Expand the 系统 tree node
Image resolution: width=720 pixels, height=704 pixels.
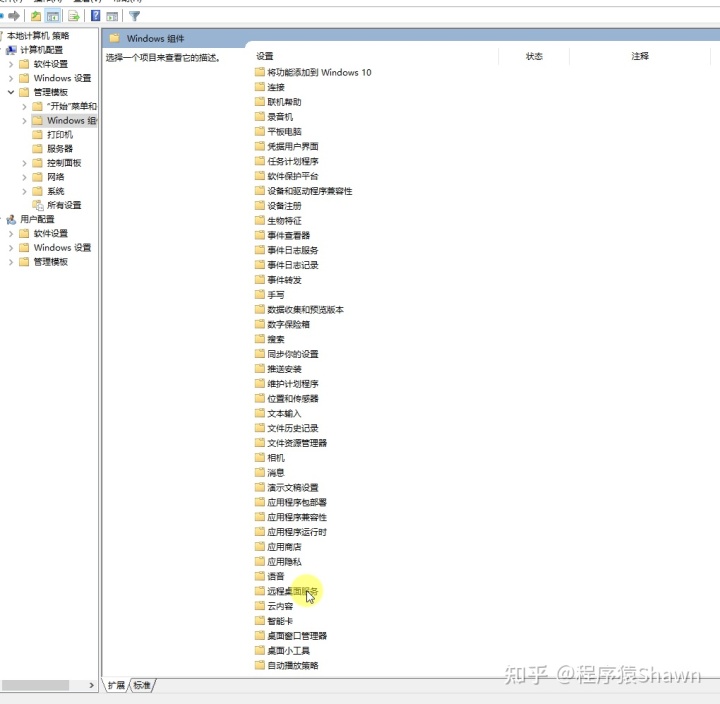coord(24,191)
